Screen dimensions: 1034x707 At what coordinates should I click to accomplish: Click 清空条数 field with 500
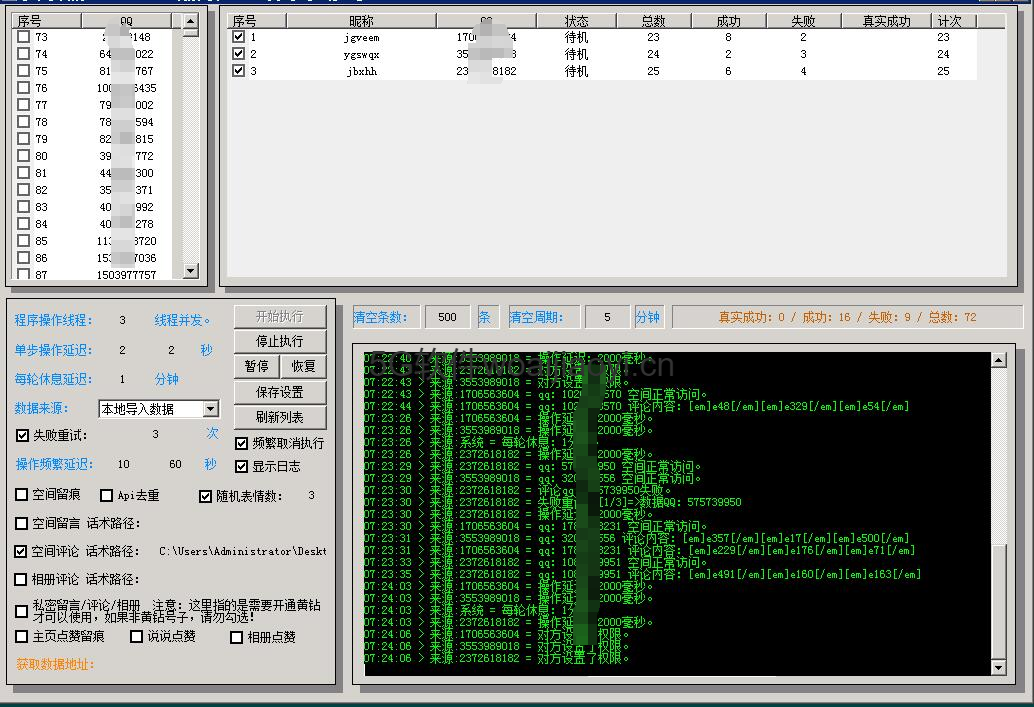coord(447,317)
